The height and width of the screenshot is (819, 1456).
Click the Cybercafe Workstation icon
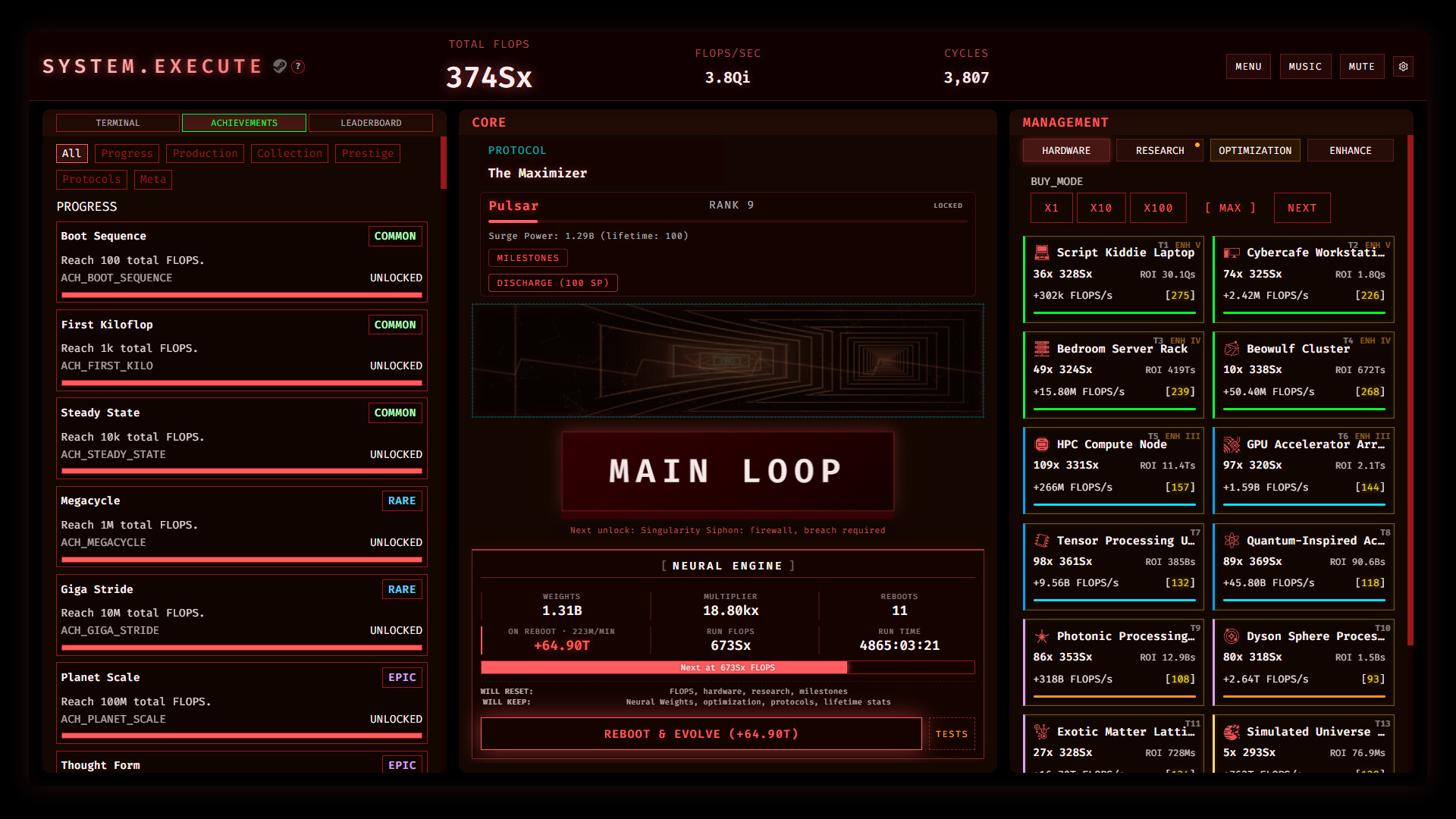coord(1232,253)
